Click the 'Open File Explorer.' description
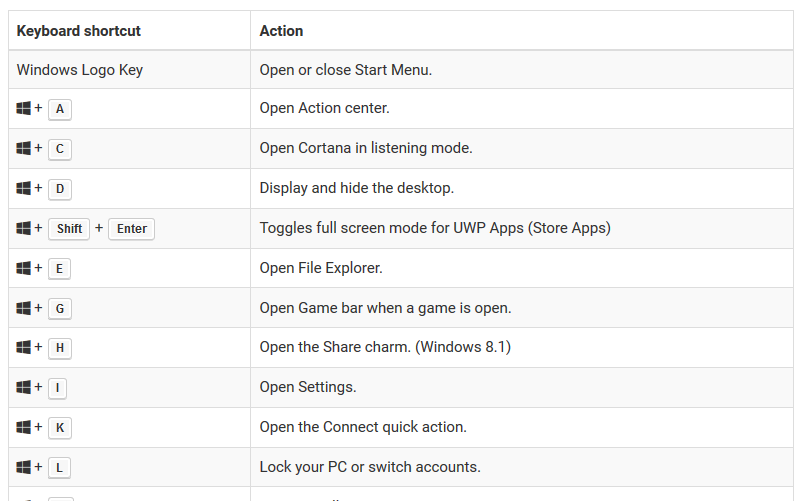 (321, 268)
